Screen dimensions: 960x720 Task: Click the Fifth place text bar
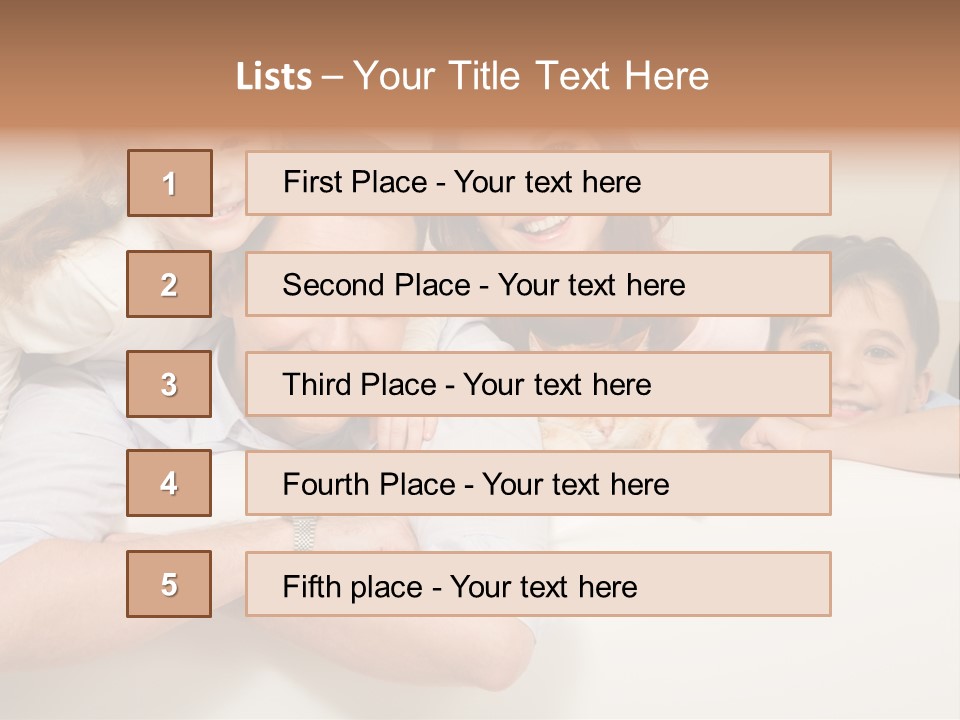[x=538, y=584]
